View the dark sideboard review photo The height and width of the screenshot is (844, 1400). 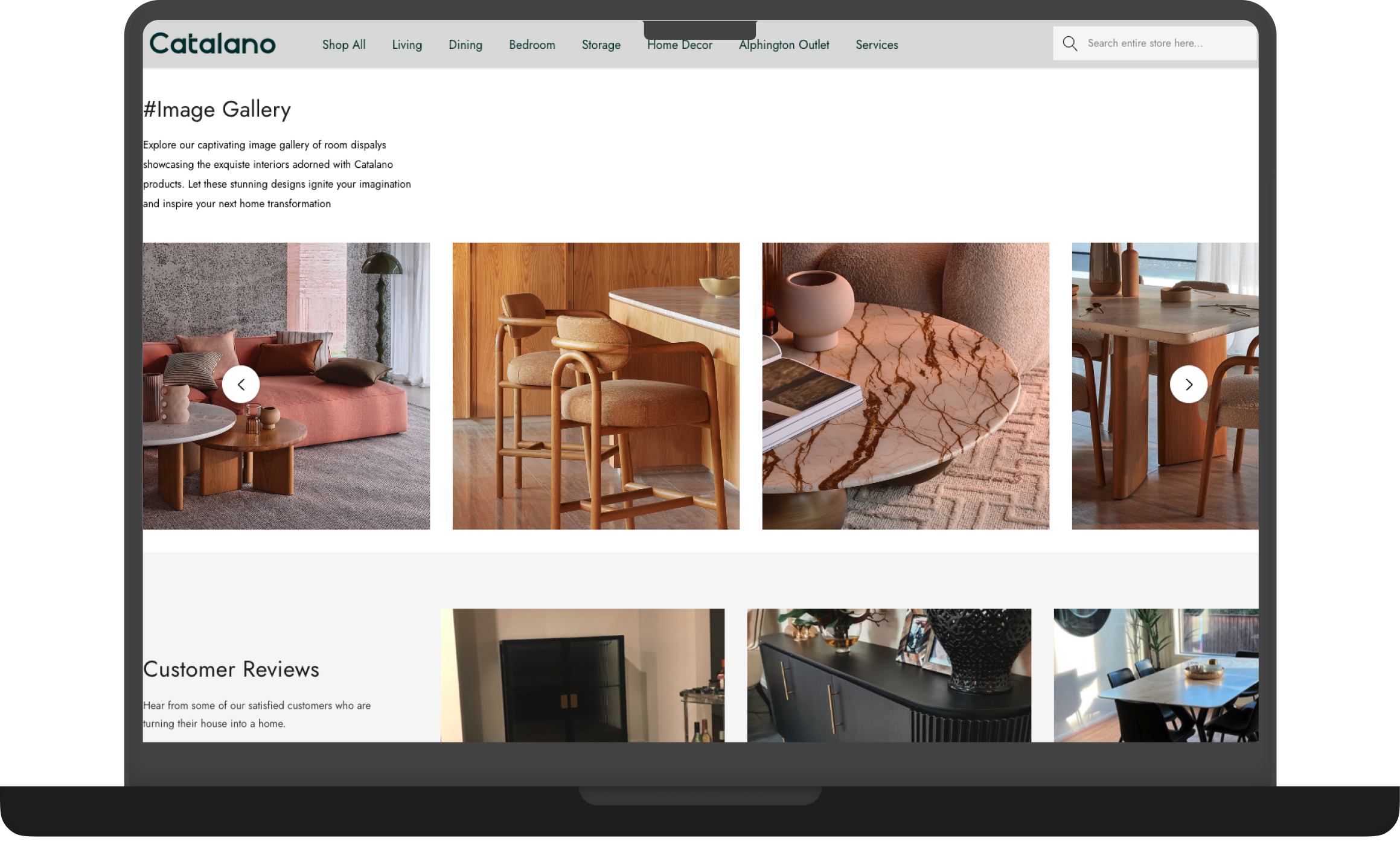point(889,675)
